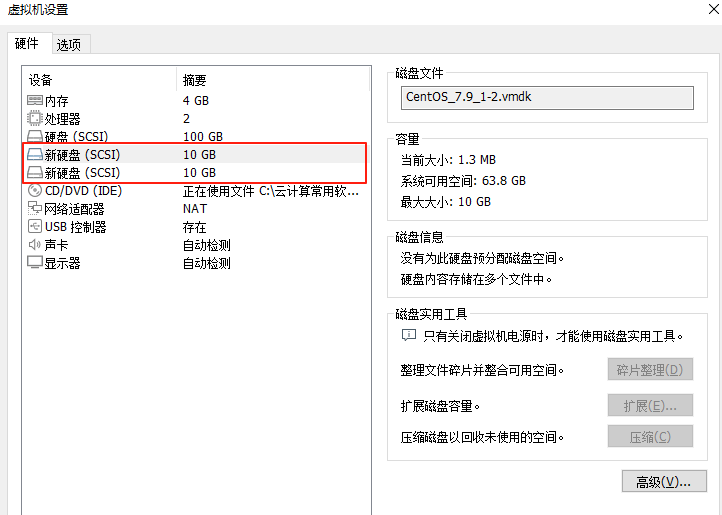Screen dimensions: 722x515
Task: Click the 当前大小: 1.3 MB text
Action: [448, 160]
